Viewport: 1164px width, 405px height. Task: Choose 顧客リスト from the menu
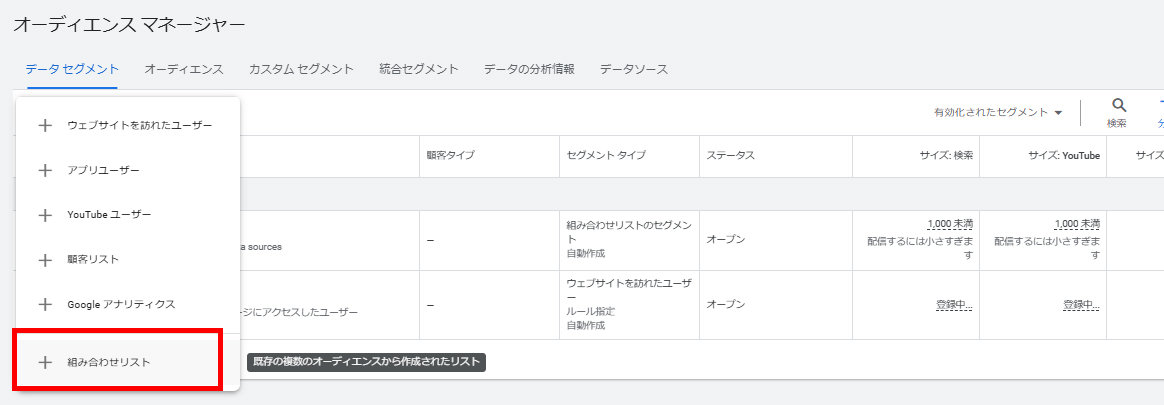point(93,260)
